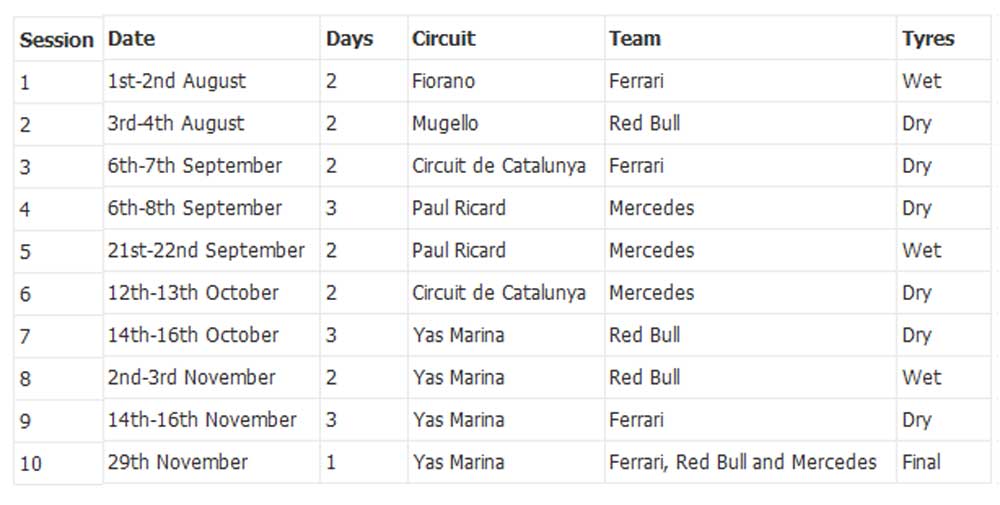Click the Date column header
Screen dimensions: 1000x505
point(131,39)
